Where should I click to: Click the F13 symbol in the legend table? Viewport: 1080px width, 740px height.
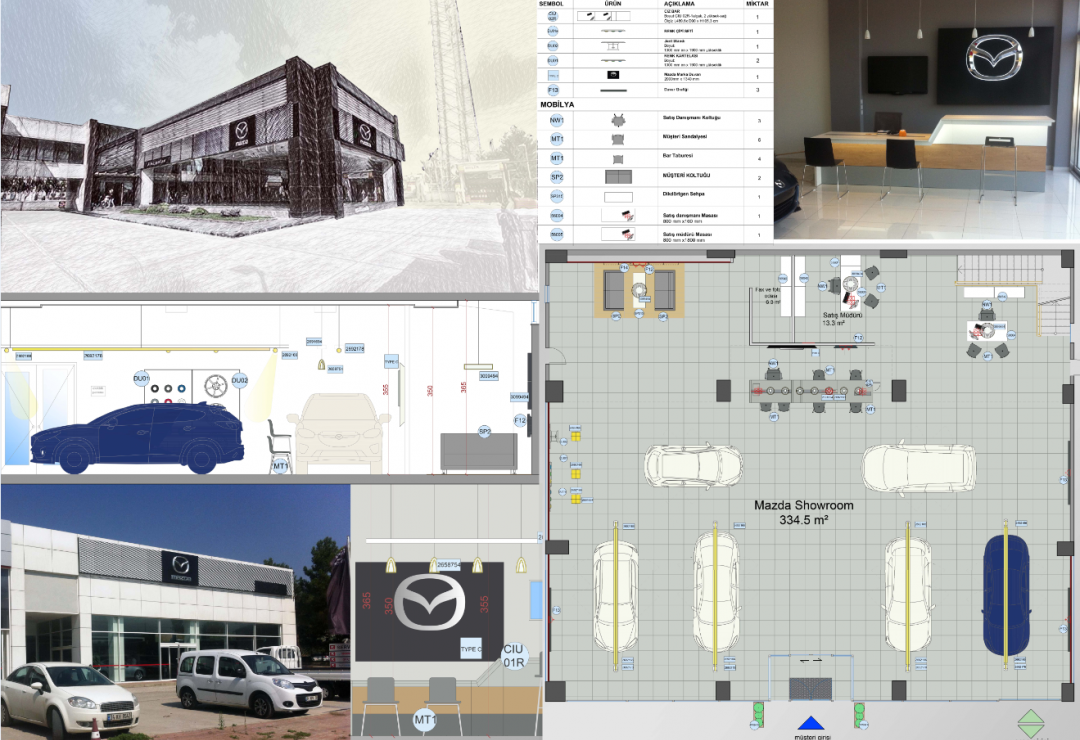pos(553,90)
